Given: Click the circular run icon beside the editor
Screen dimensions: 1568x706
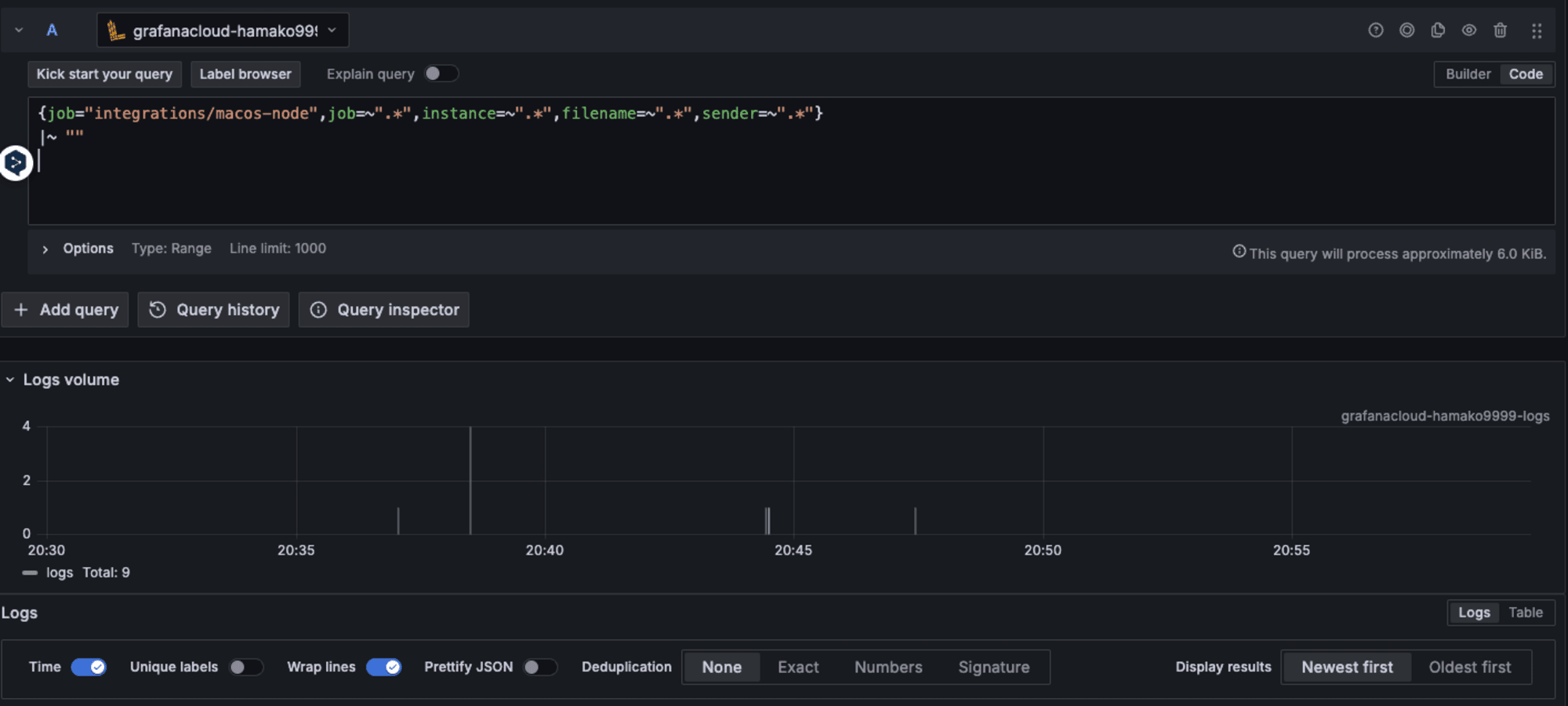Looking at the screenshot, I should (x=16, y=163).
